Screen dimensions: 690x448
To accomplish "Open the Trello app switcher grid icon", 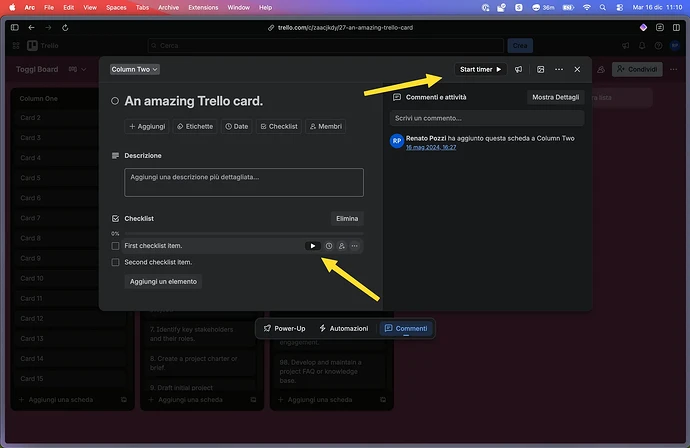I will (16, 46).
